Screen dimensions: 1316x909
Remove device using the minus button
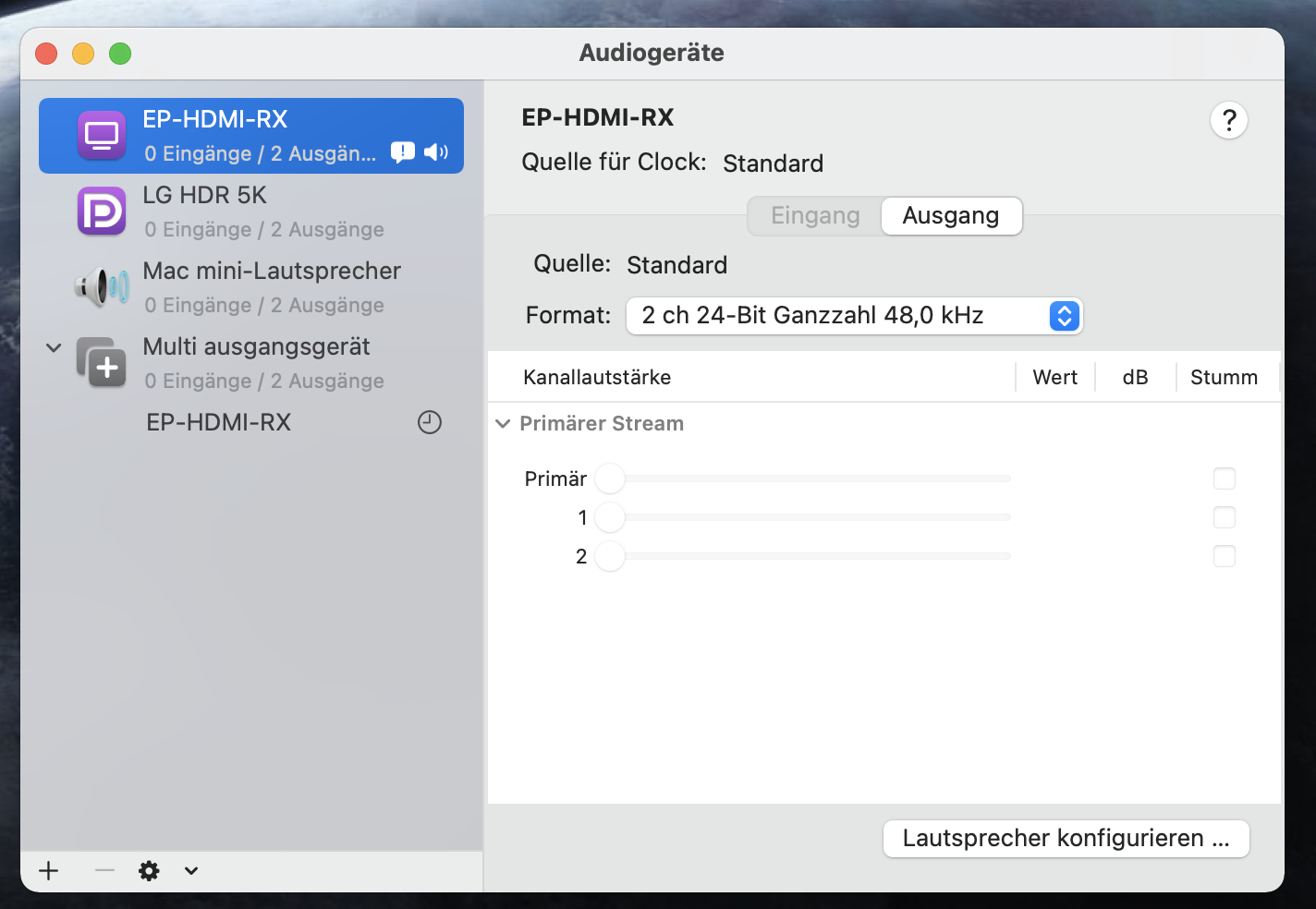[x=104, y=870]
